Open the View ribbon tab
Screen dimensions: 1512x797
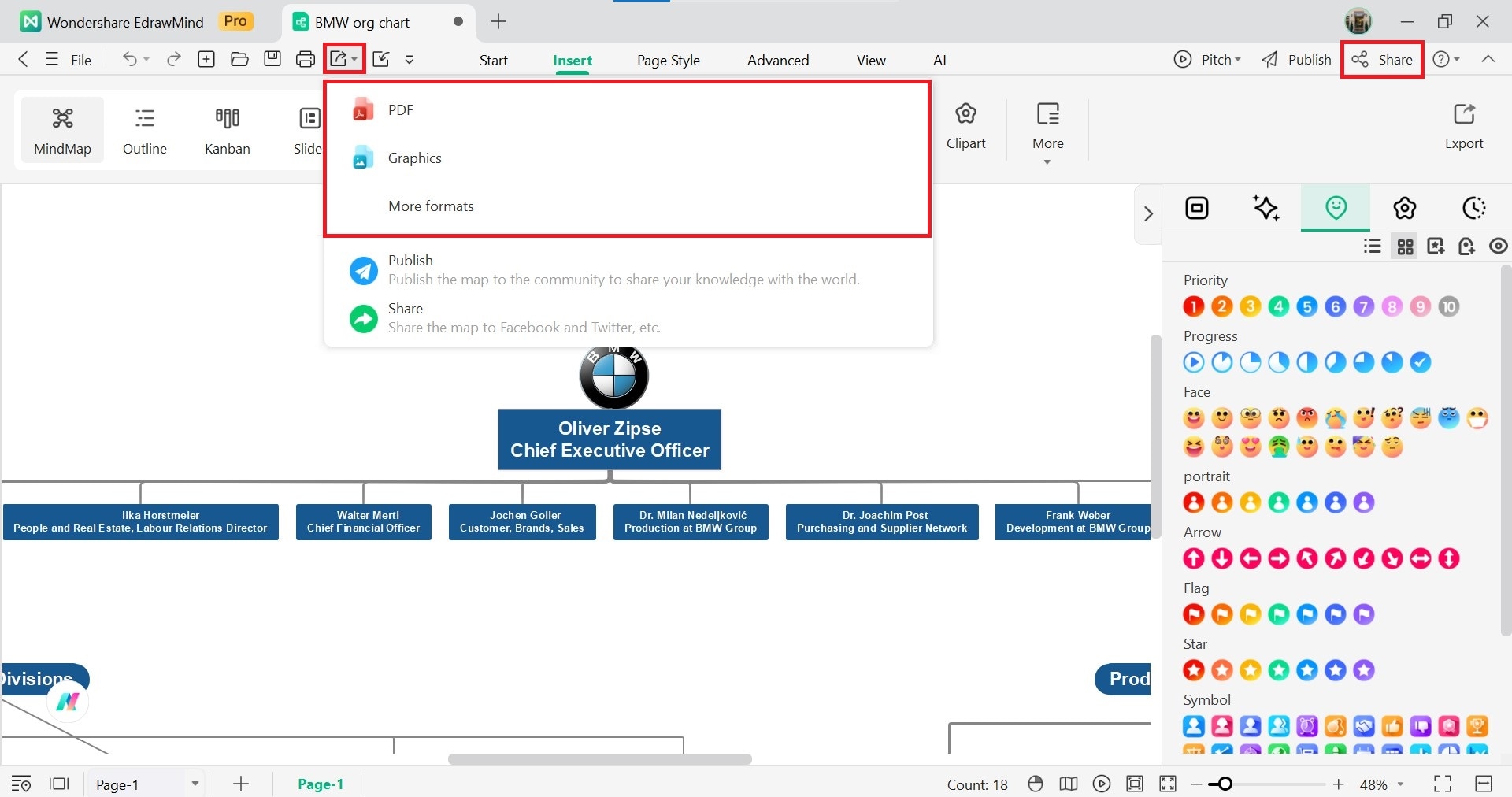tap(871, 60)
